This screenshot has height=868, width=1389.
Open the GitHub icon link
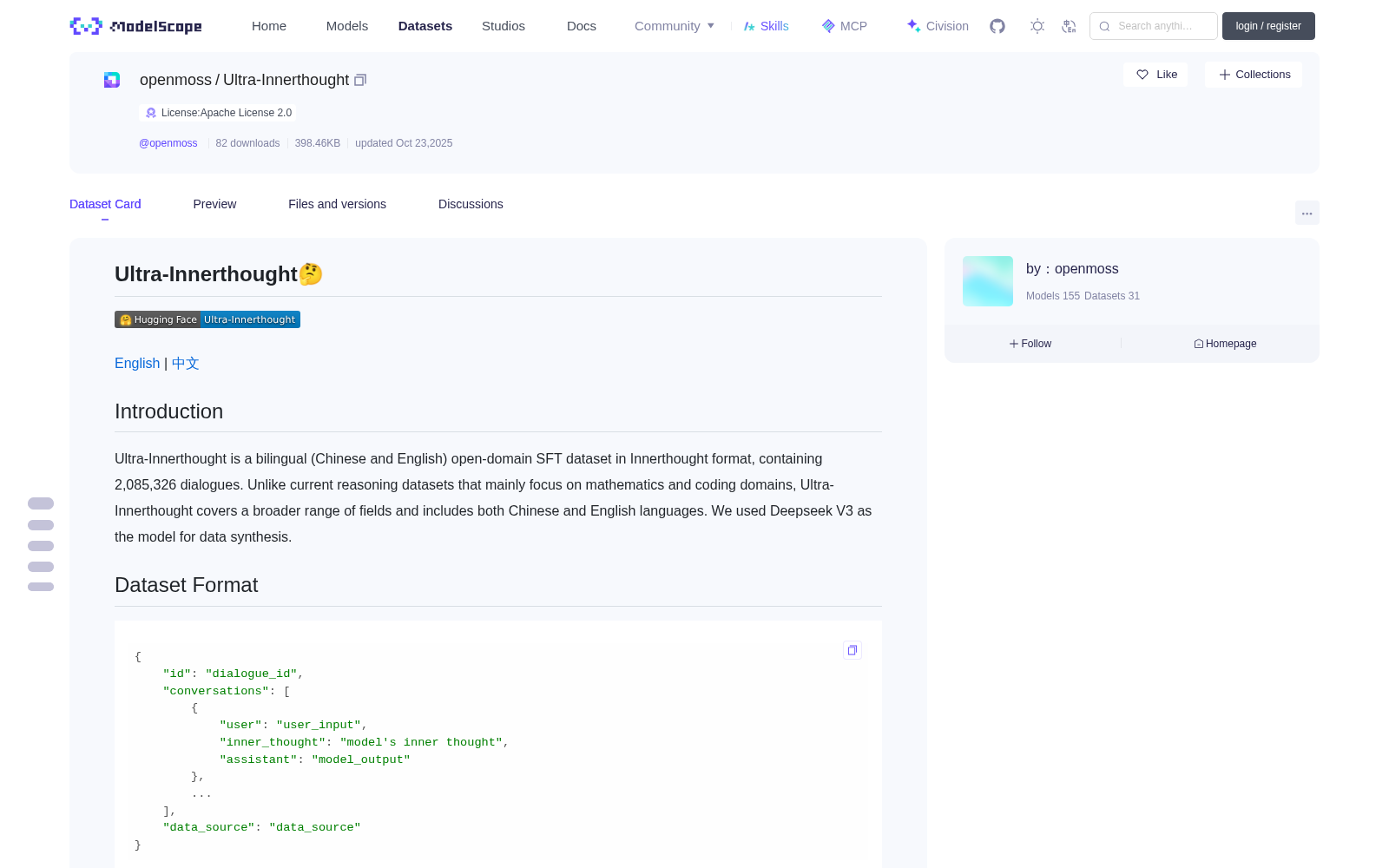pos(997,26)
